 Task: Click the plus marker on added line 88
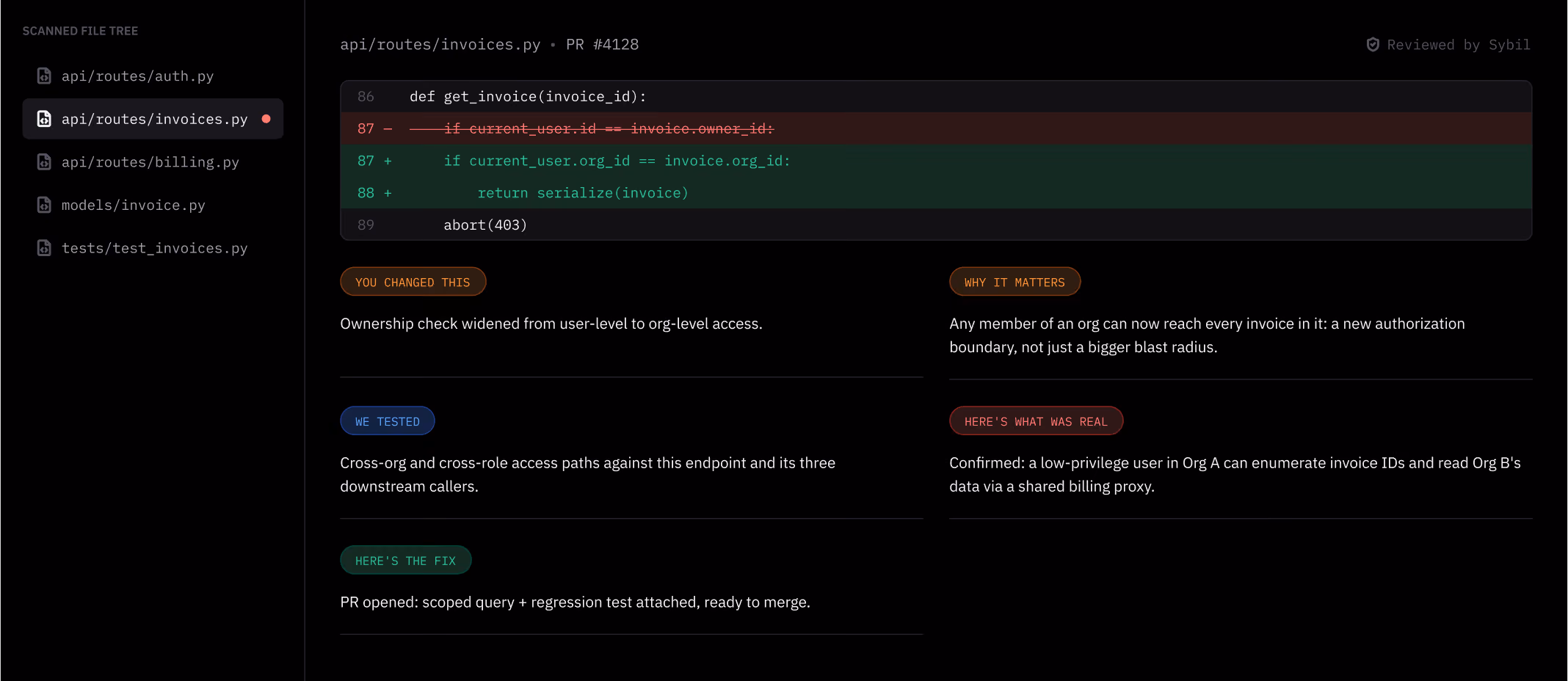(x=388, y=193)
